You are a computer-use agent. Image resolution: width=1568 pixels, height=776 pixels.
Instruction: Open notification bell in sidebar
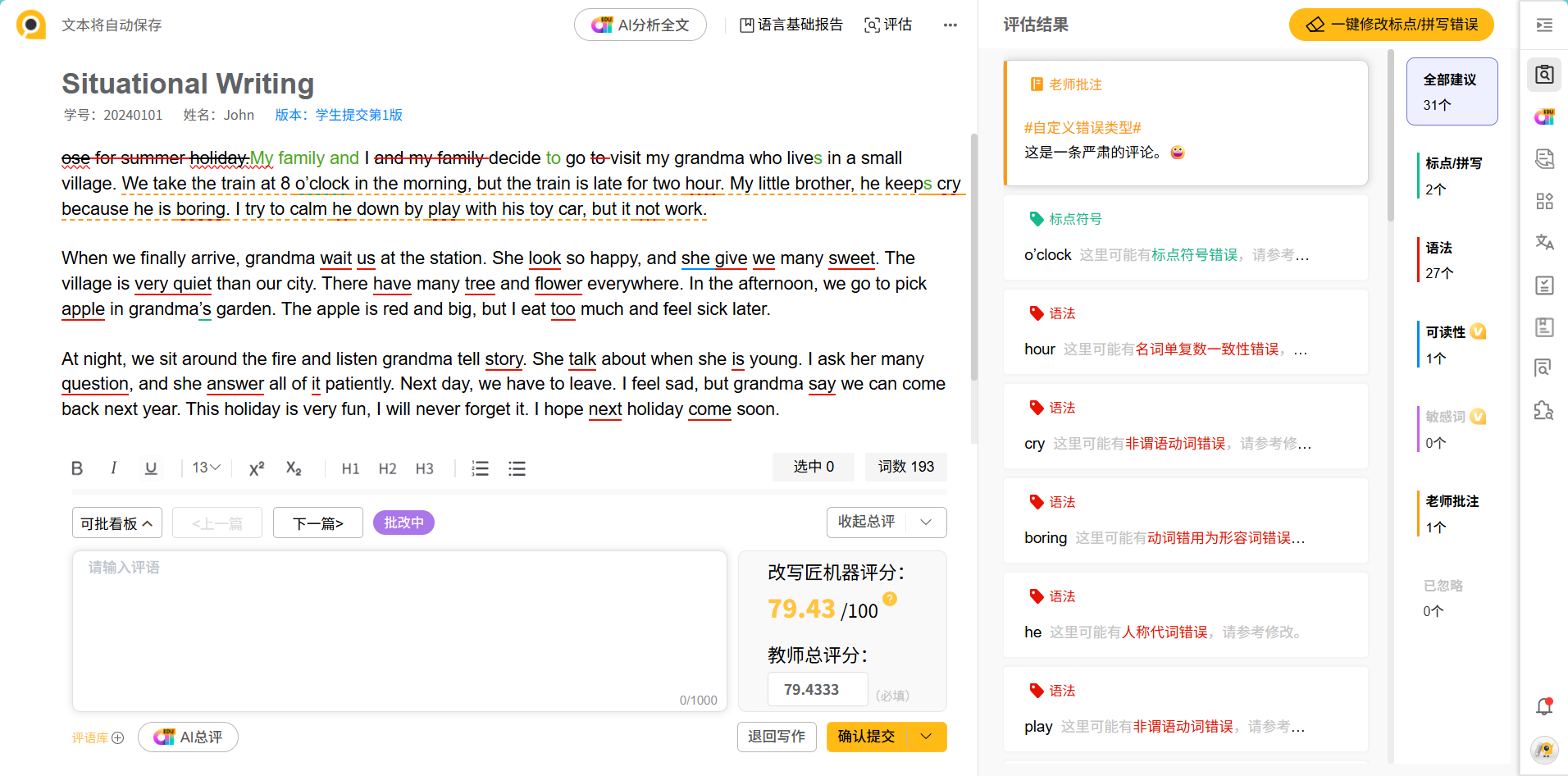(1544, 706)
